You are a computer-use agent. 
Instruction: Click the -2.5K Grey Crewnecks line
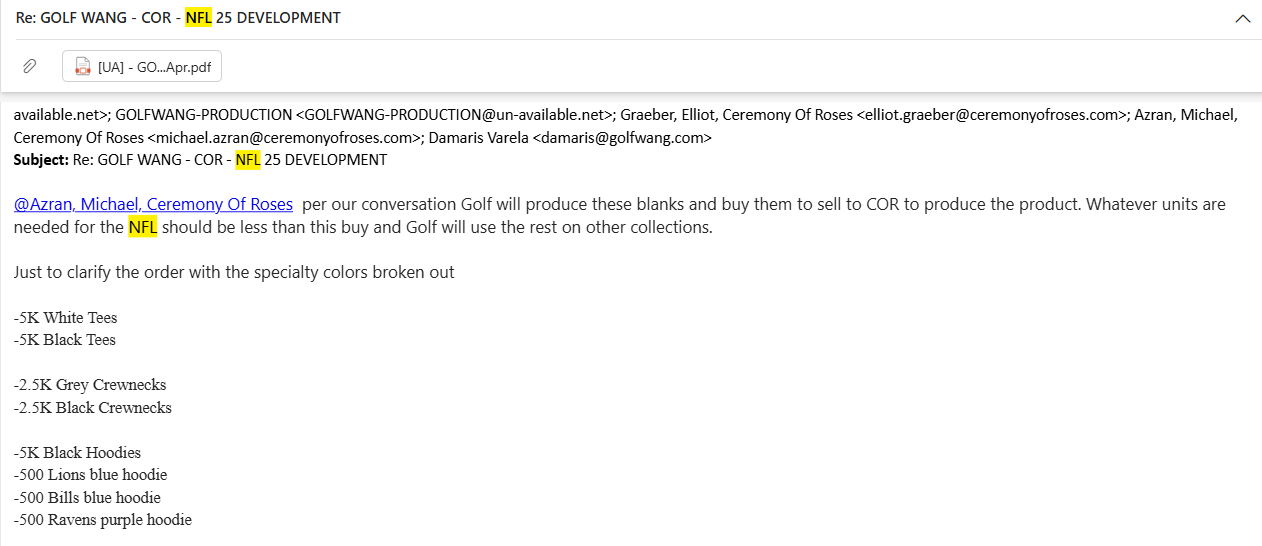coord(90,385)
